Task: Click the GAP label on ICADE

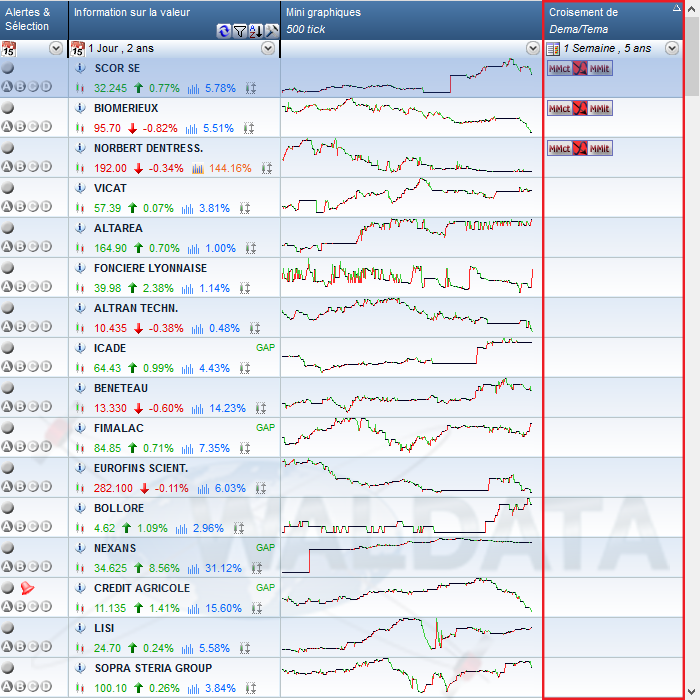Action: 265,348
